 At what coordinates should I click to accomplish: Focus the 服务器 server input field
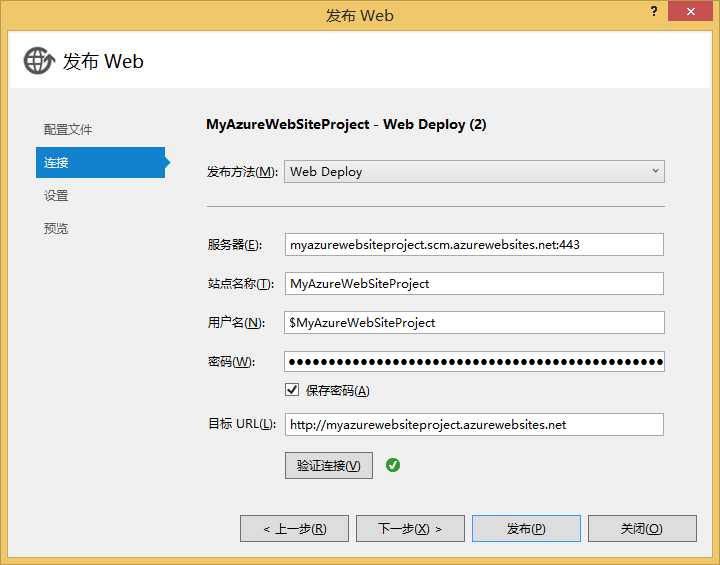coord(474,244)
